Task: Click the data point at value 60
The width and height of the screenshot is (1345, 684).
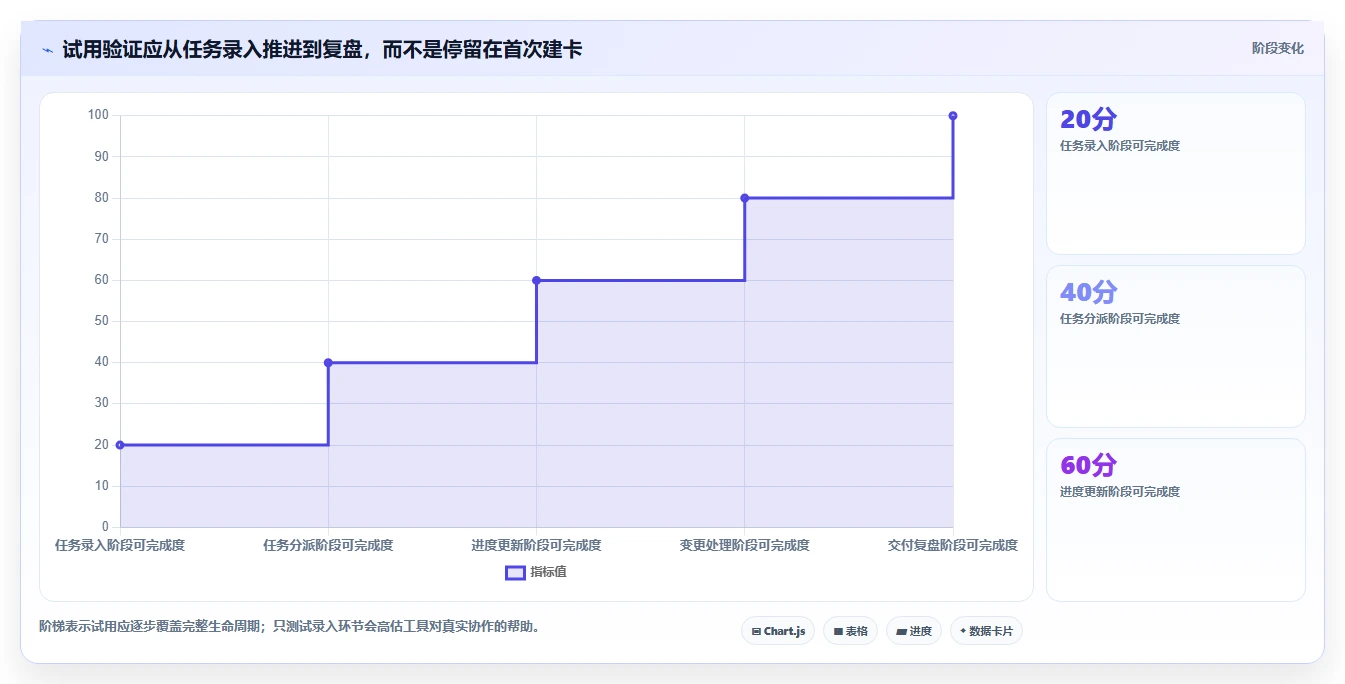Action: [x=536, y=280]
